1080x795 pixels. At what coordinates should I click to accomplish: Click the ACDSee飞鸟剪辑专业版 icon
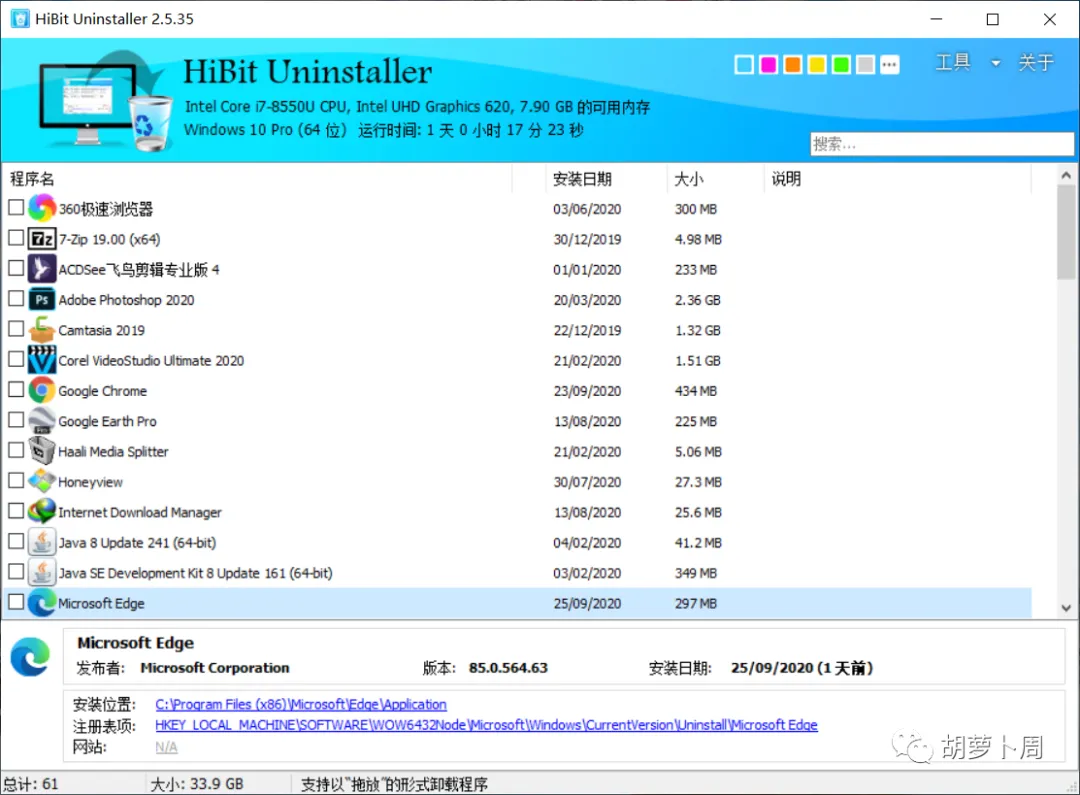pyautogui.click(x=41, y=269)
